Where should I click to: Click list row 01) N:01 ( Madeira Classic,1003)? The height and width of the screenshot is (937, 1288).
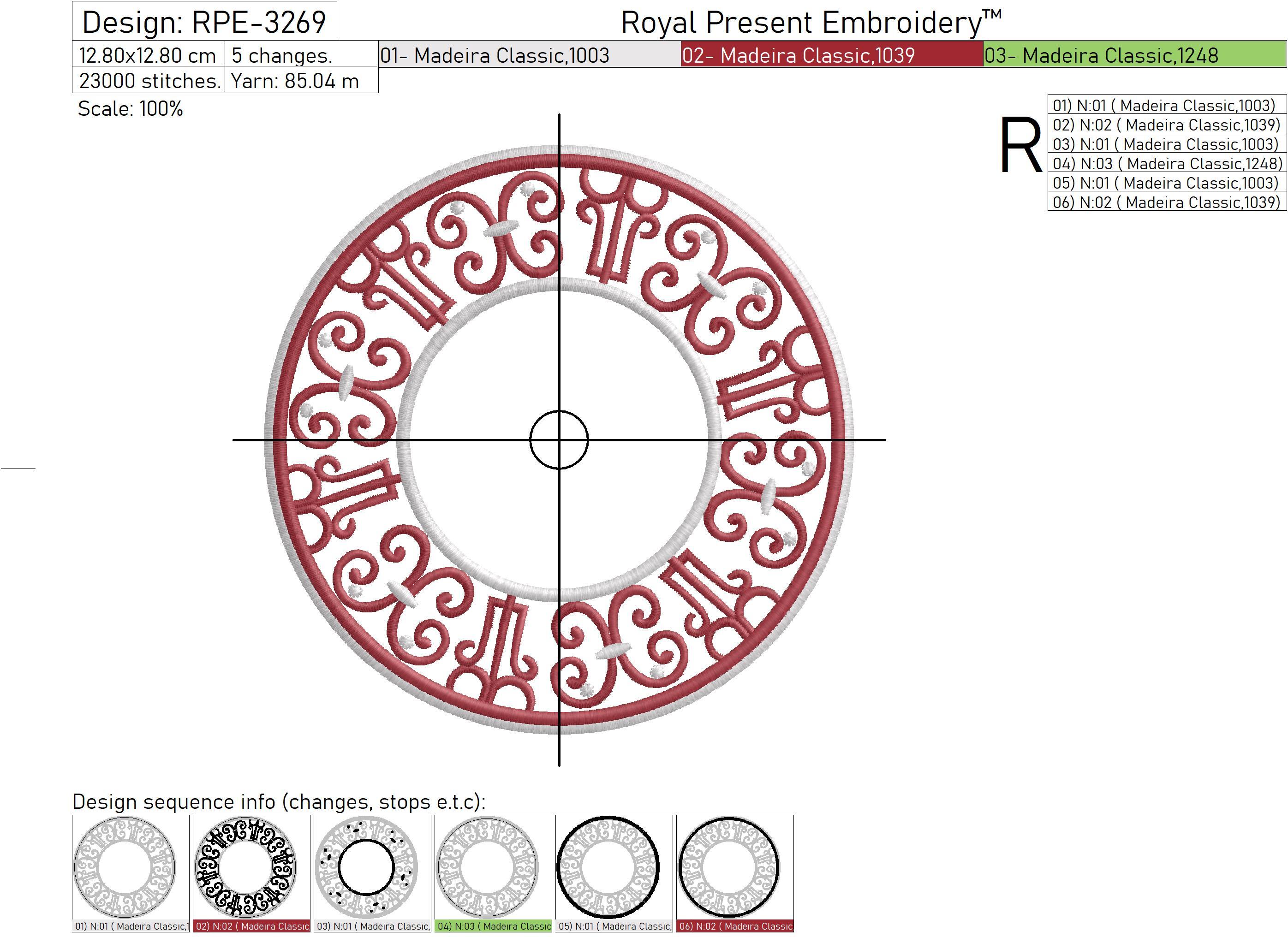(x=1167, y=105)
